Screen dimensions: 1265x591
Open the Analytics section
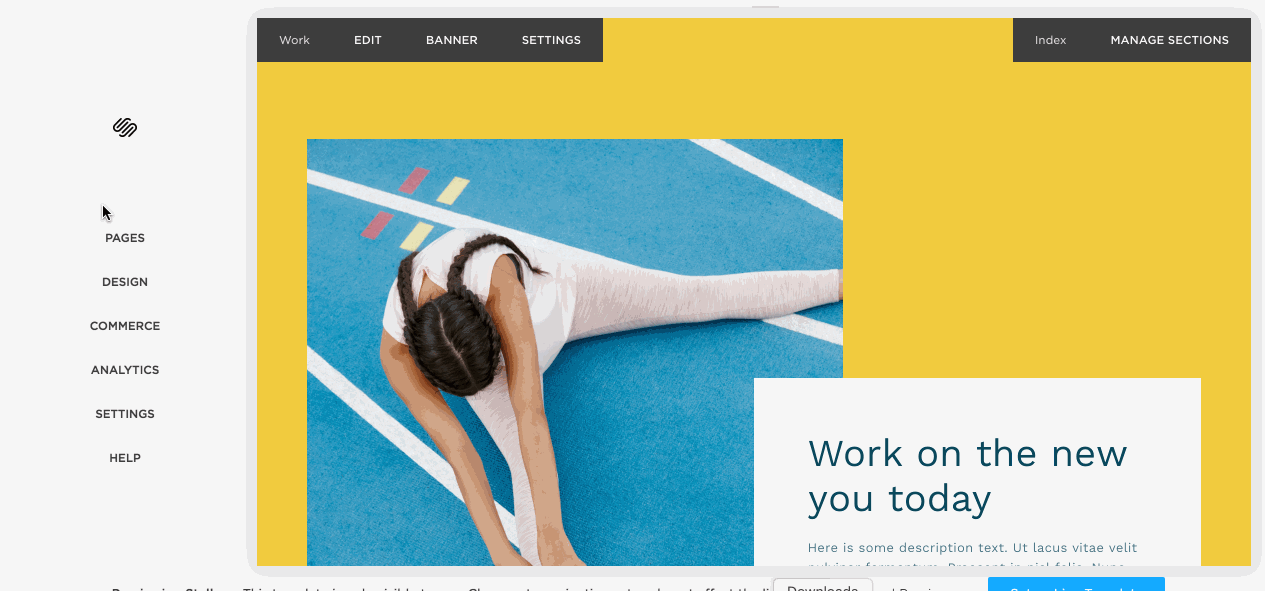pyautogui.click(x=125, y=370)
